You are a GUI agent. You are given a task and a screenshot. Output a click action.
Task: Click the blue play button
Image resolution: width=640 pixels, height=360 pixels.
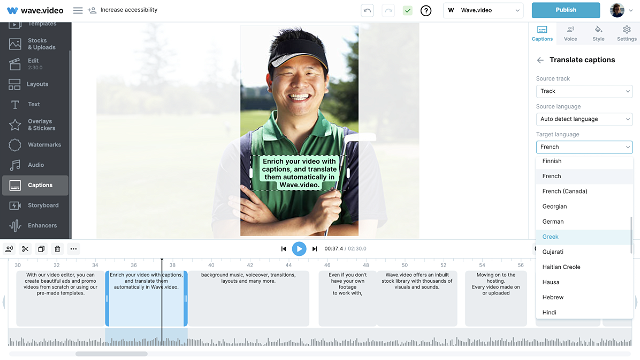click(x=299, y=249)
